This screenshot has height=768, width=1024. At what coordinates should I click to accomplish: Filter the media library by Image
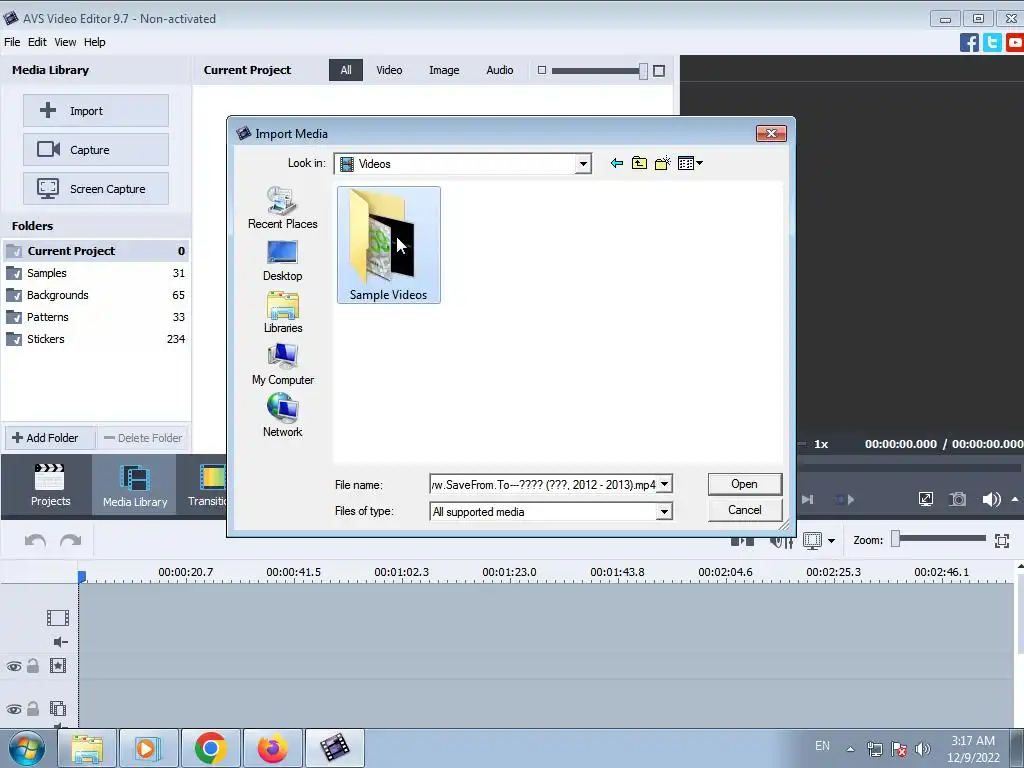coord(444,70)
